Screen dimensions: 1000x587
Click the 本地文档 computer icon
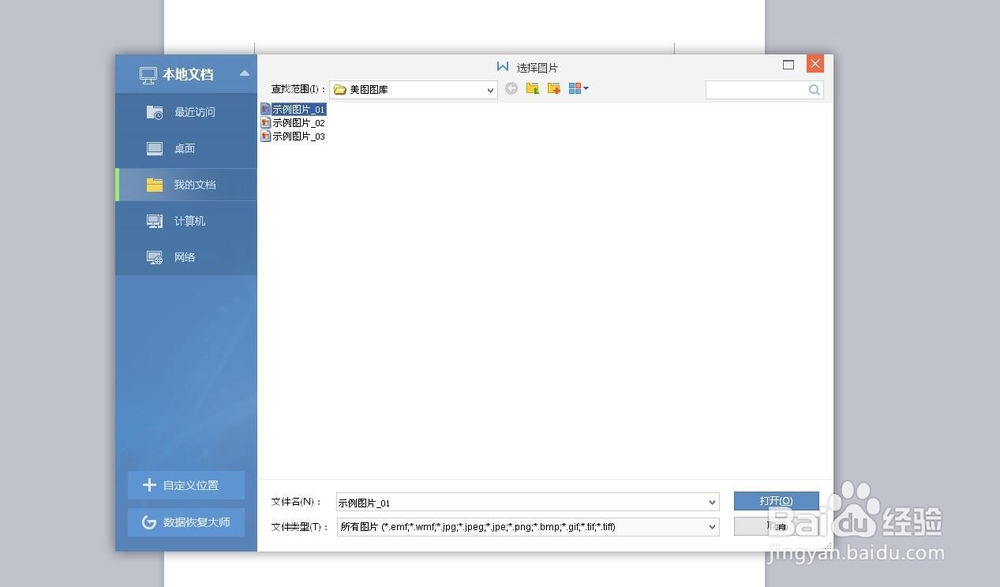pos(148,75)
